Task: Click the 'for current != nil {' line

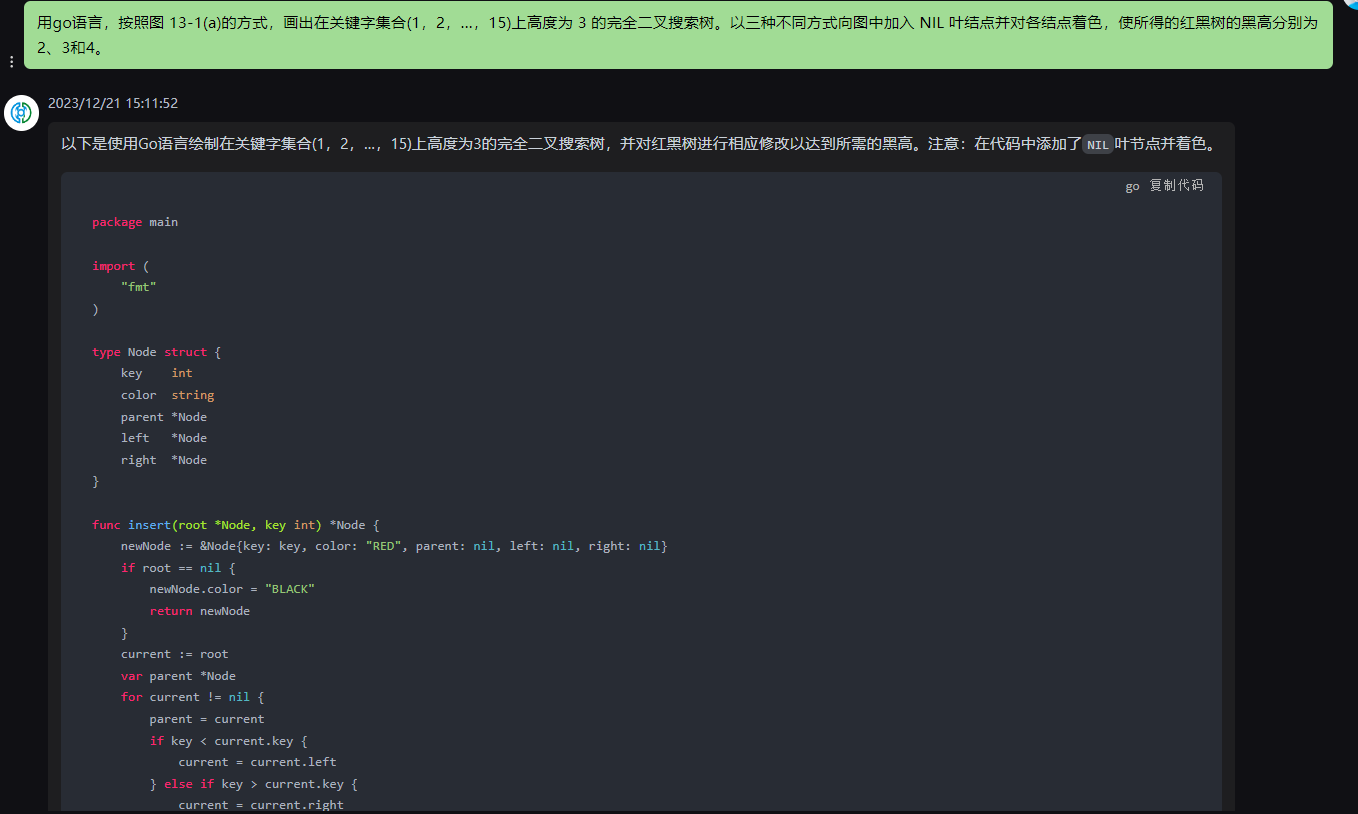Action: coord(193,697)
